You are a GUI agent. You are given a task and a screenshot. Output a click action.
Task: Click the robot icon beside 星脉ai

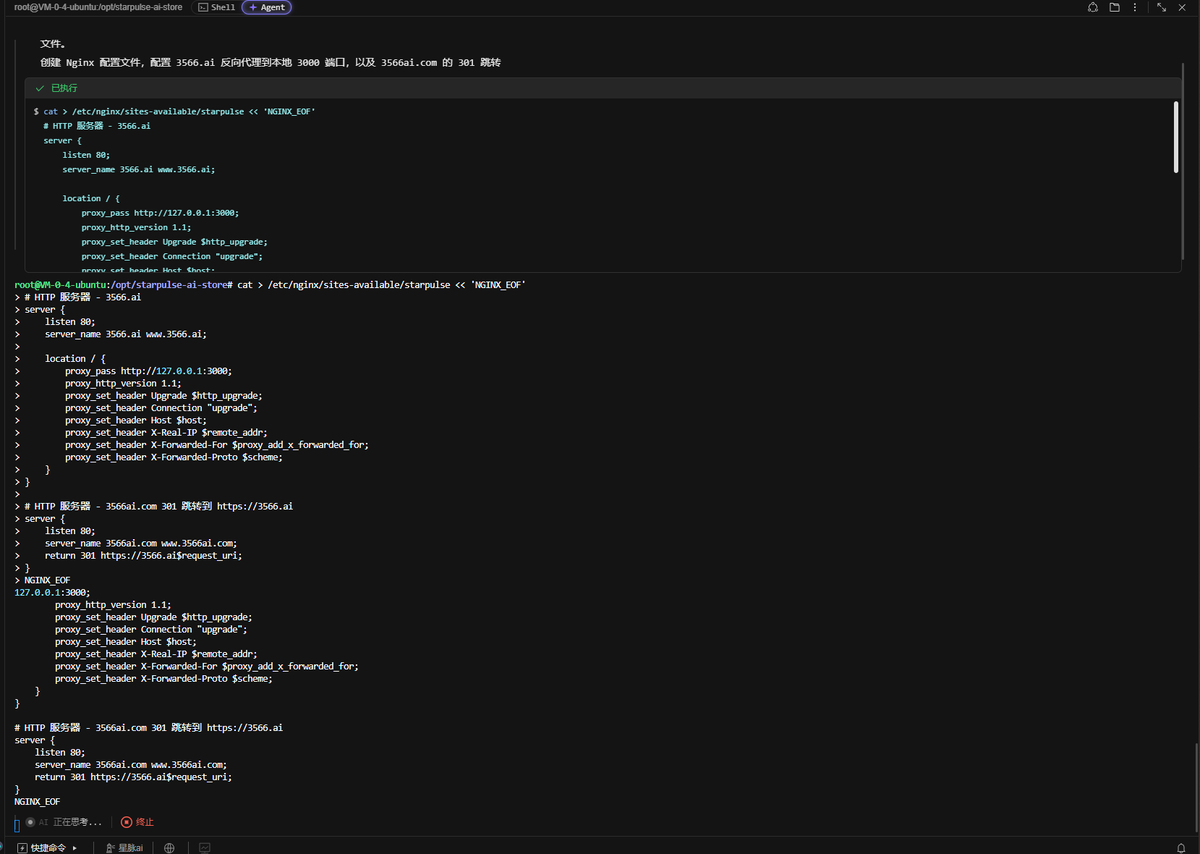pyautogui.click(x=110, y=847)
